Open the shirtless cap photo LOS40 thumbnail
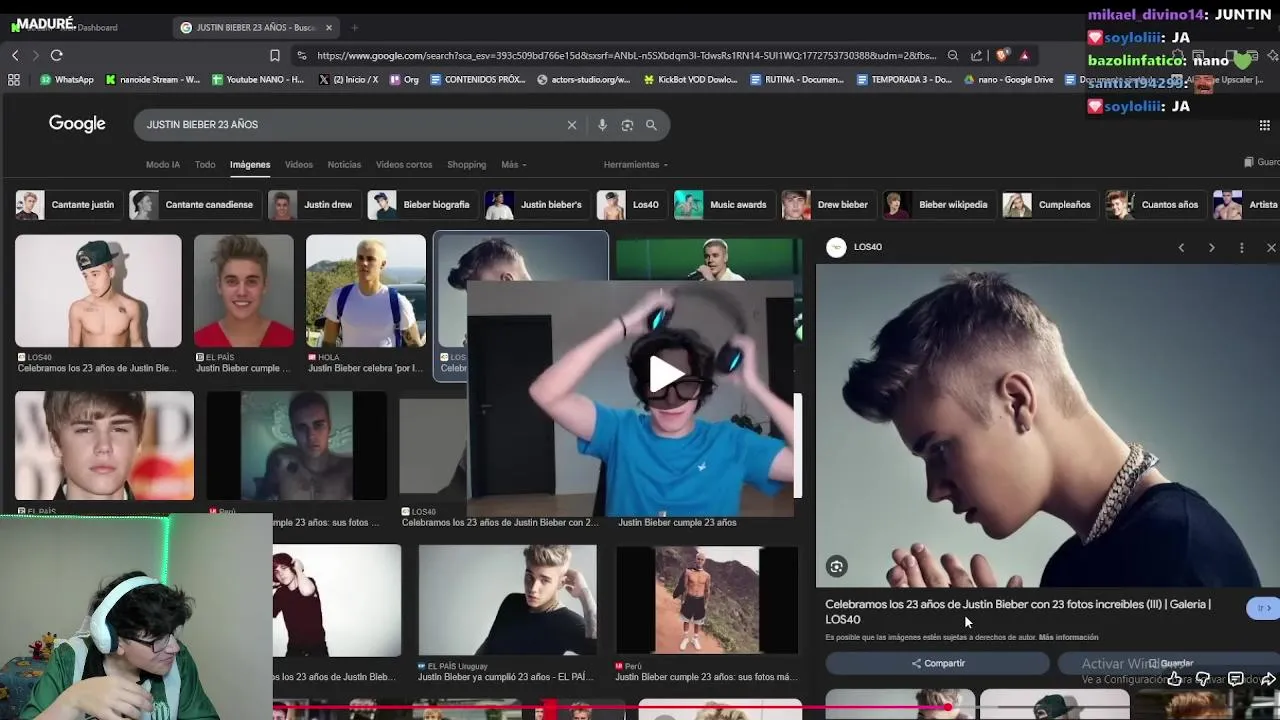Image resolution: width=1280 pixels, height=720 pixels. pos(98,291)
